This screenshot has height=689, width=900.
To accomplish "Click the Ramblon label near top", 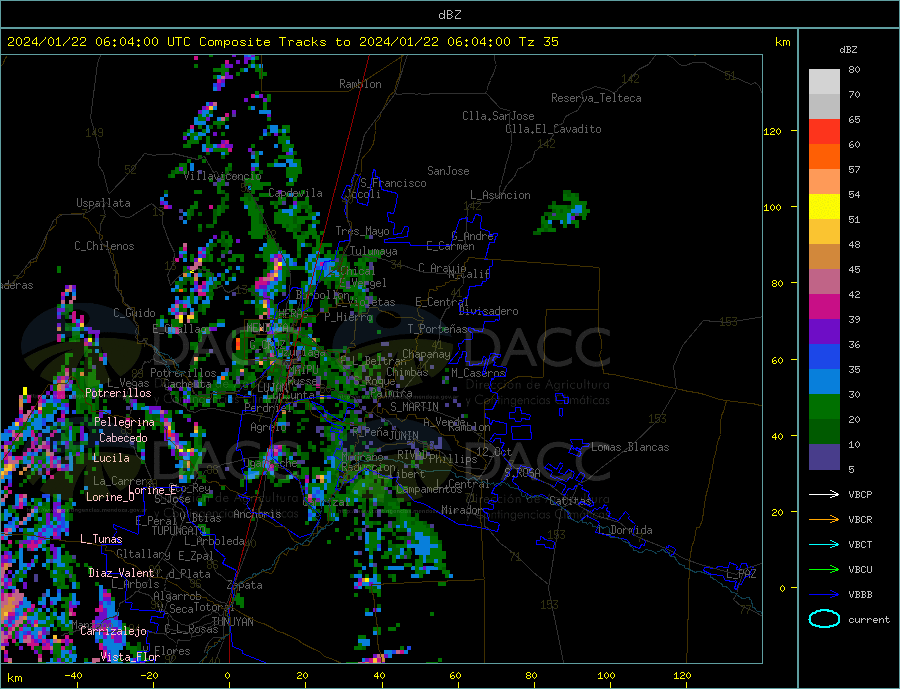I will pyautogui.click(x=360, y=84).
